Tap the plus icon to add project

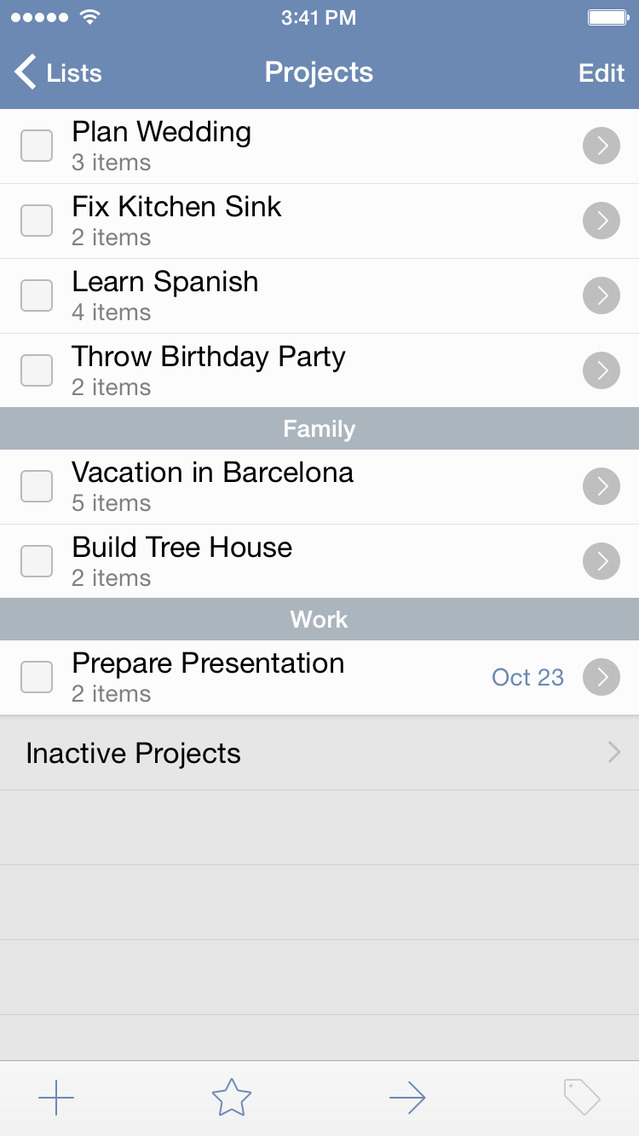click(x=56, y=1098)
